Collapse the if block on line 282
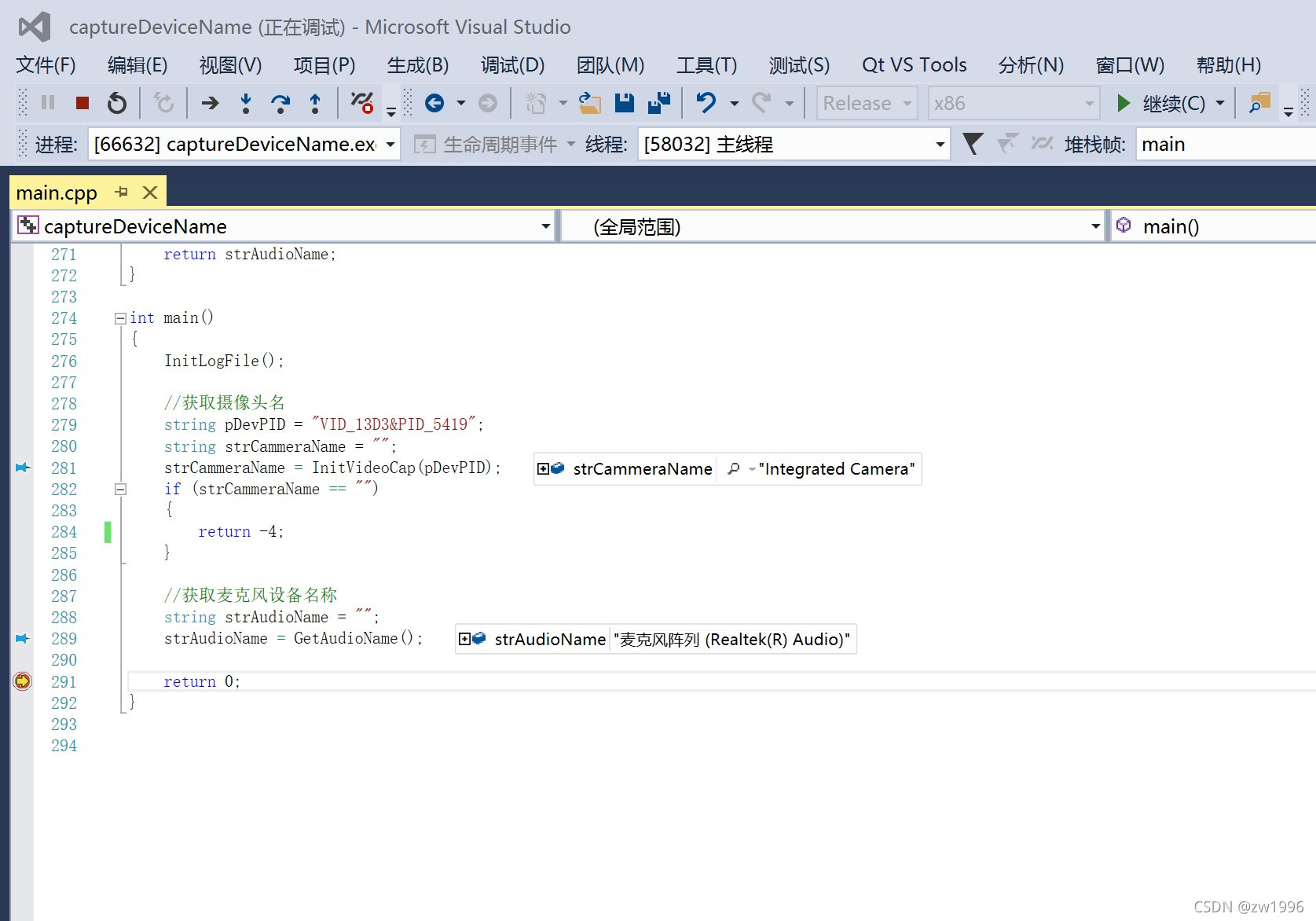The width and height of the screenshot is (1316, 921). tap(120, 489)
